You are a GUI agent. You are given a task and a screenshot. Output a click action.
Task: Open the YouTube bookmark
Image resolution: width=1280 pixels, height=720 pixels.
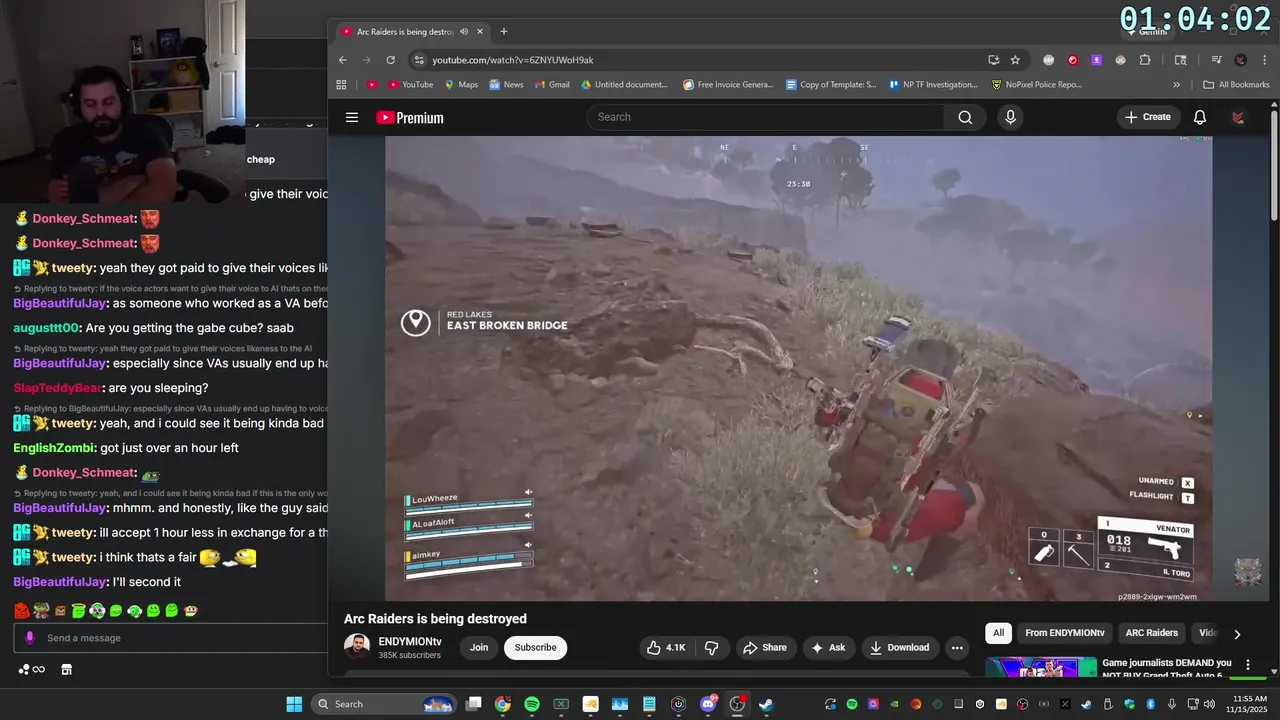411,85
